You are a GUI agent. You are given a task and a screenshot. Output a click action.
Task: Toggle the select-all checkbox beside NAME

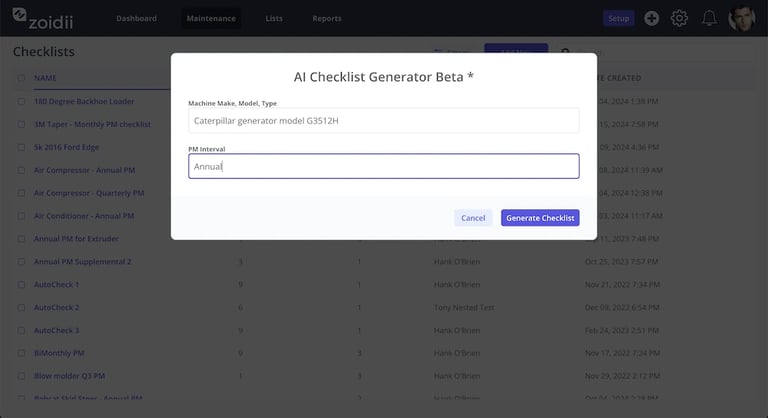coord(21,78)
